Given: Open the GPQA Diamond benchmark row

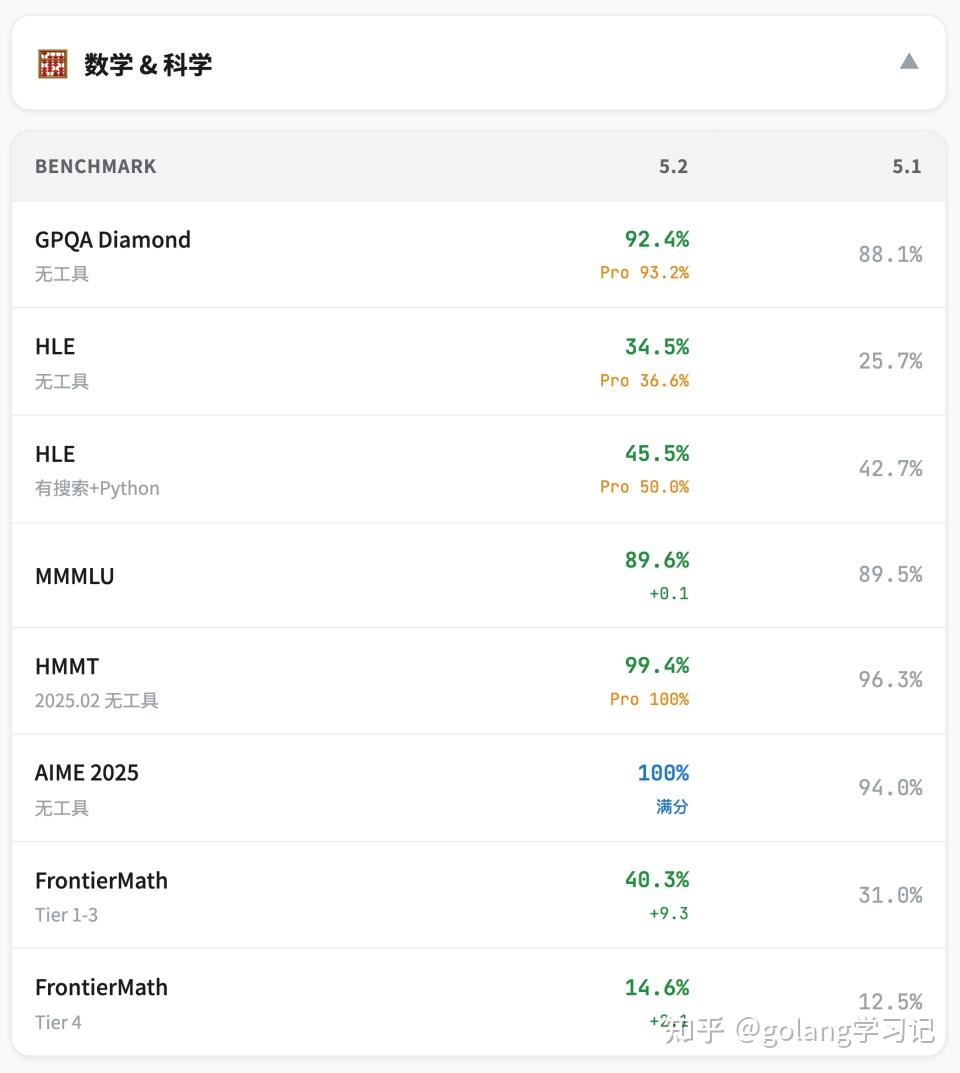Looking at the screenshot, I should point(479,255).
